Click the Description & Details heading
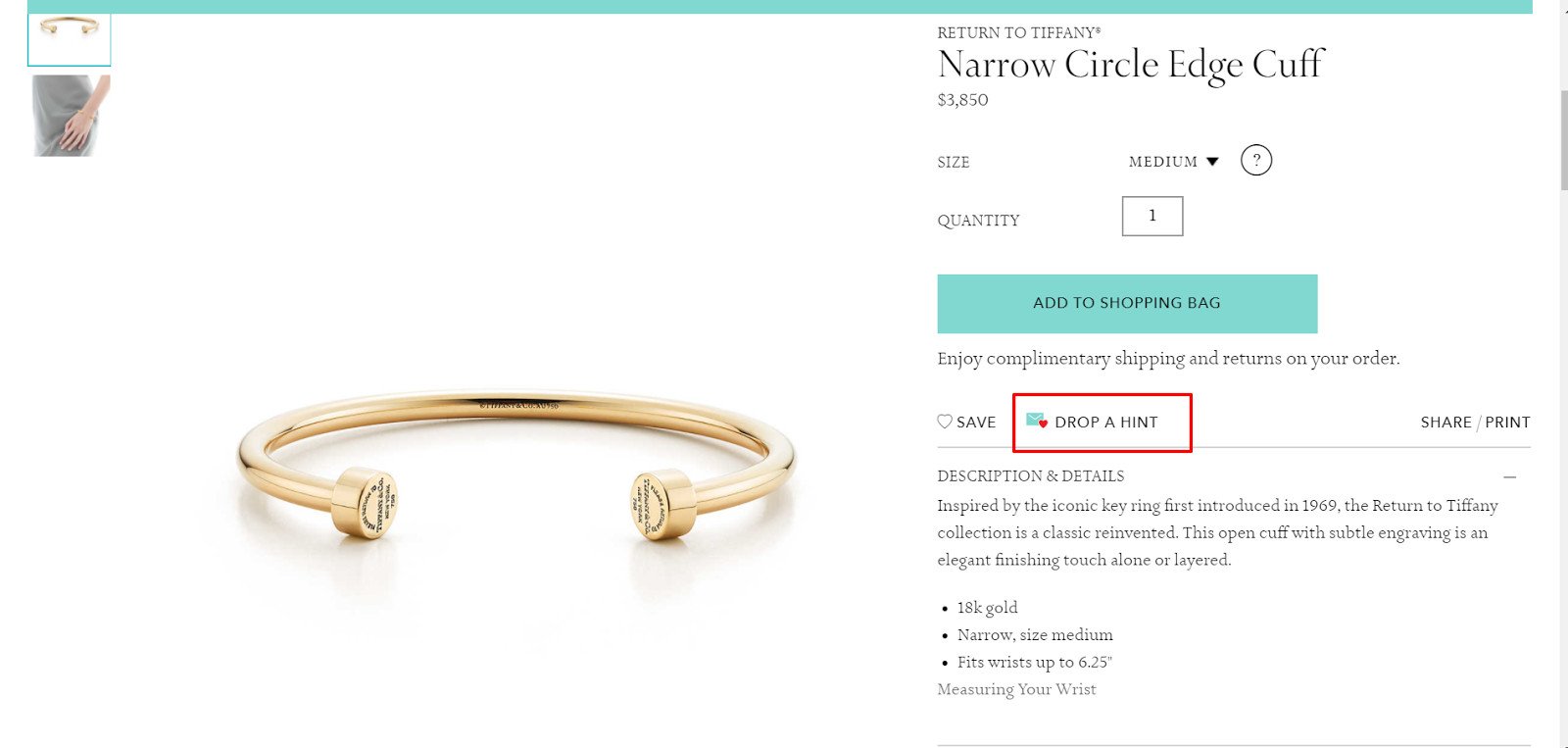The width and height of the screenshot is (1568, 748). tap(1030, 476)
